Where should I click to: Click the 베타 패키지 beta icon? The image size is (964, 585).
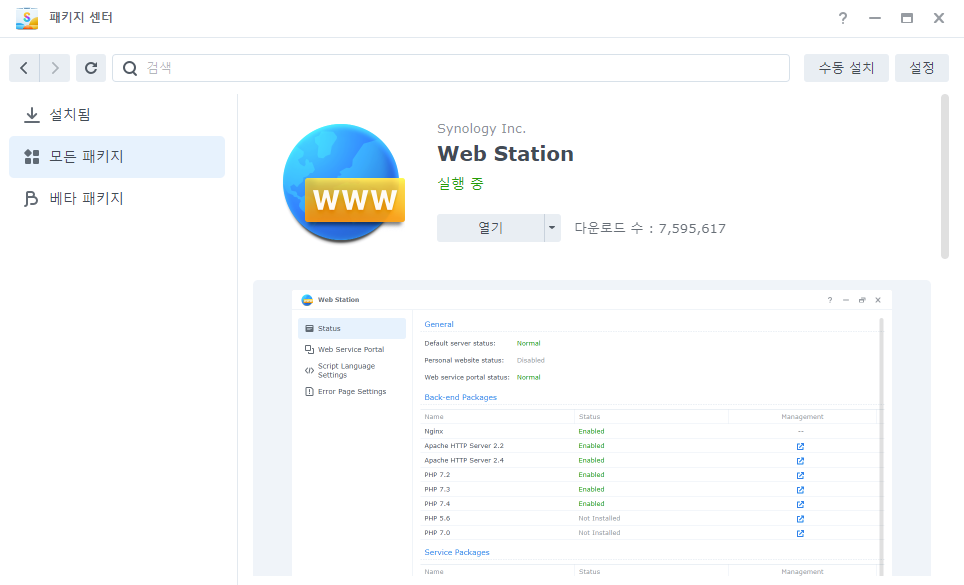(x=31, y=198)
